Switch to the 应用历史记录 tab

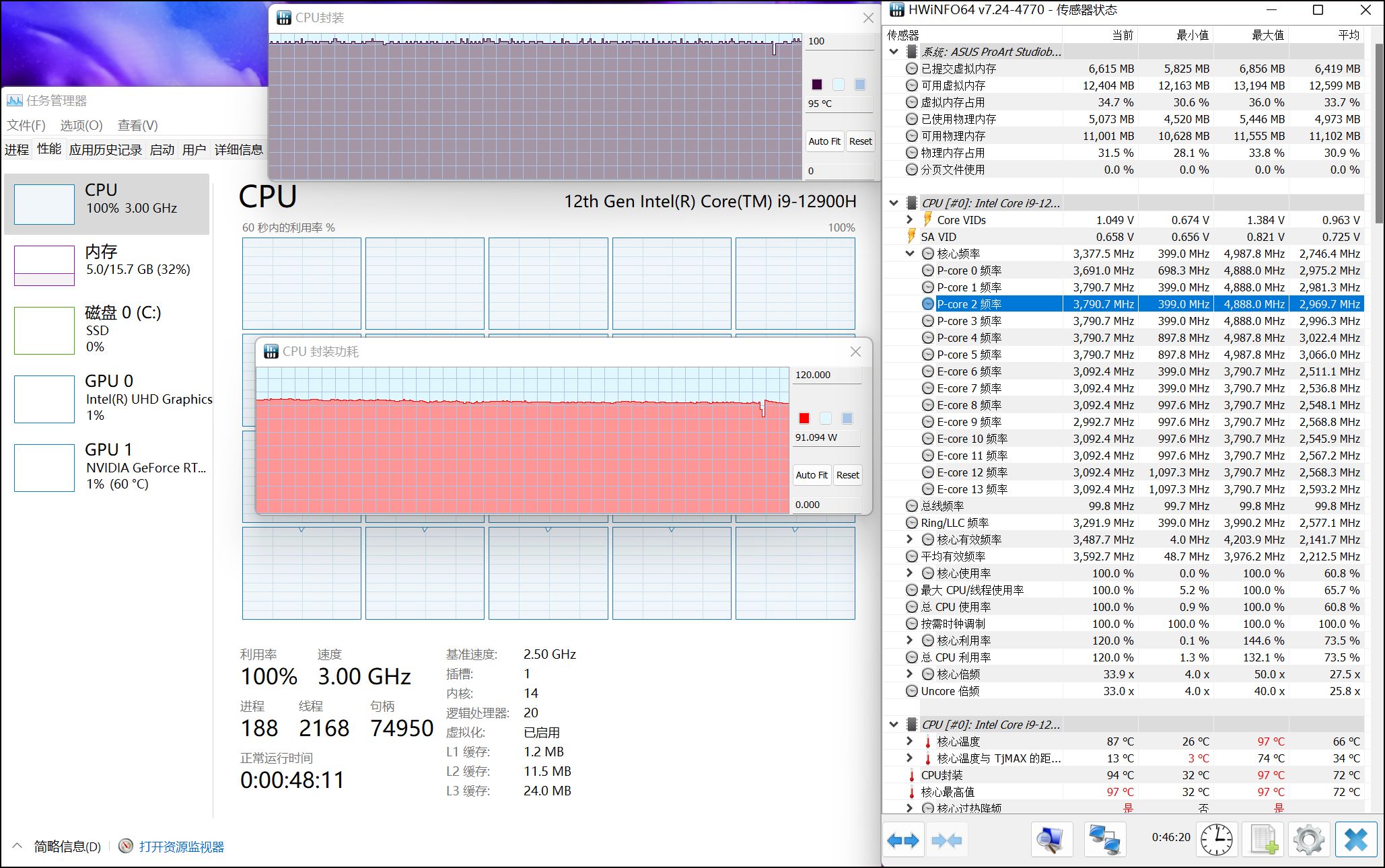106,149
